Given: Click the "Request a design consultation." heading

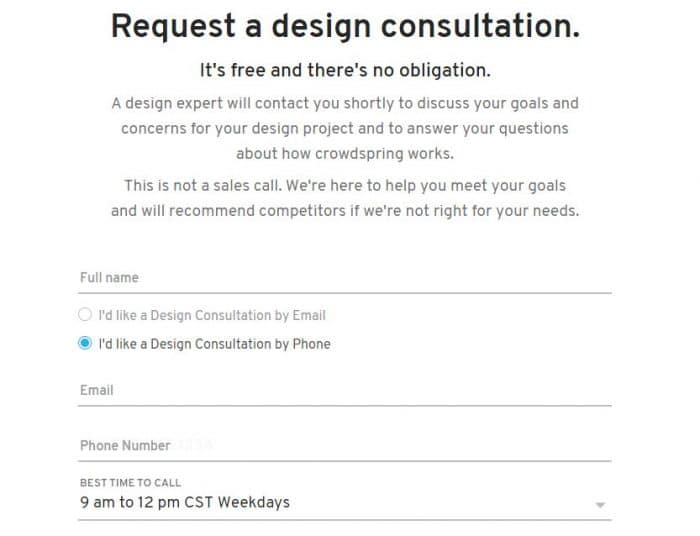Looking at the screenshot, I should click(345, 27).
